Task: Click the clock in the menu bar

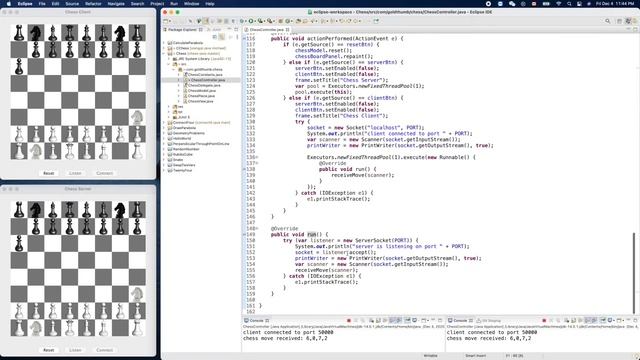Action: pos(615,4)
